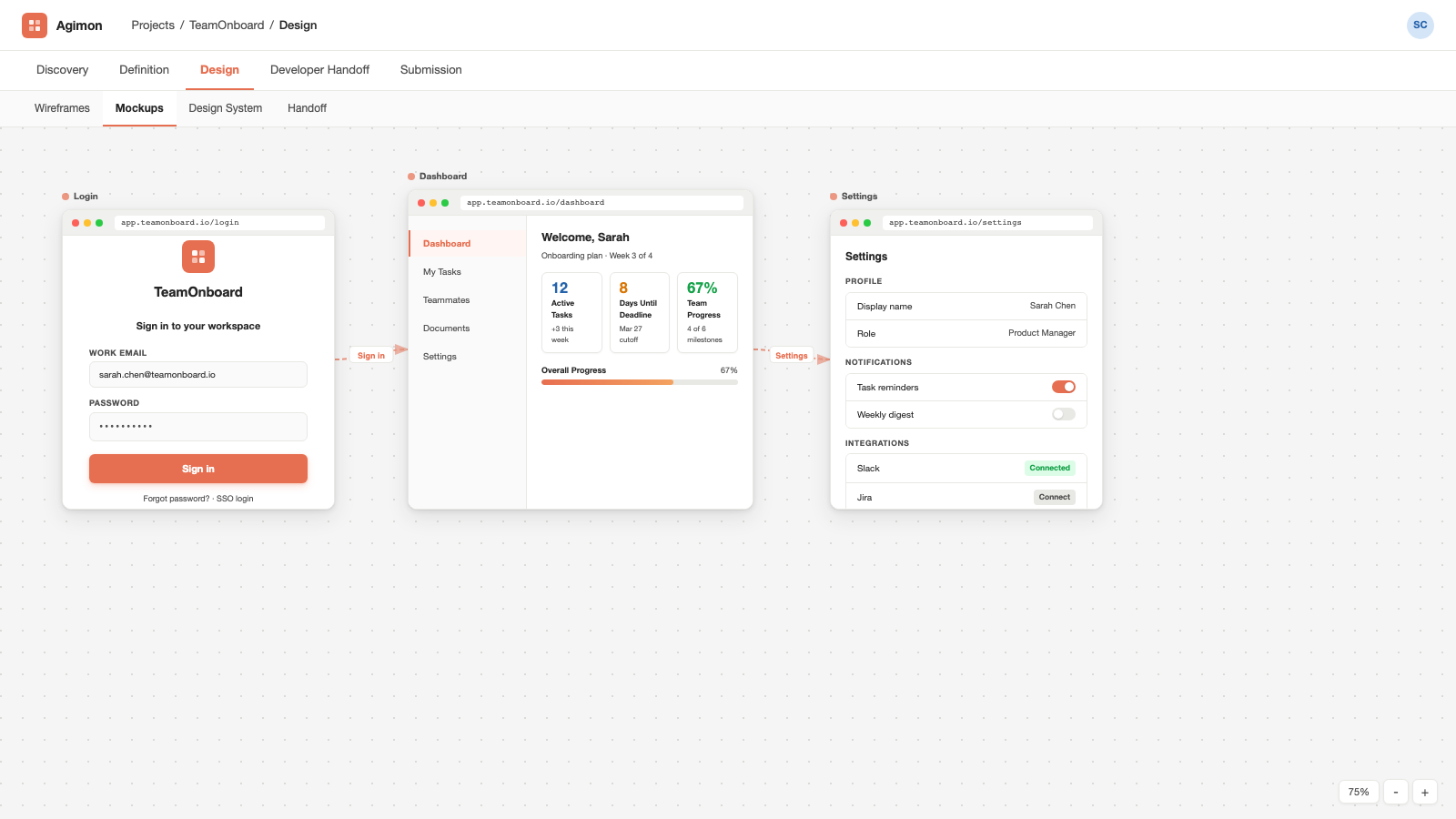Viewport: 1456px width, 819px height.
Task: Select the Design phase tab
Action: 219,70
